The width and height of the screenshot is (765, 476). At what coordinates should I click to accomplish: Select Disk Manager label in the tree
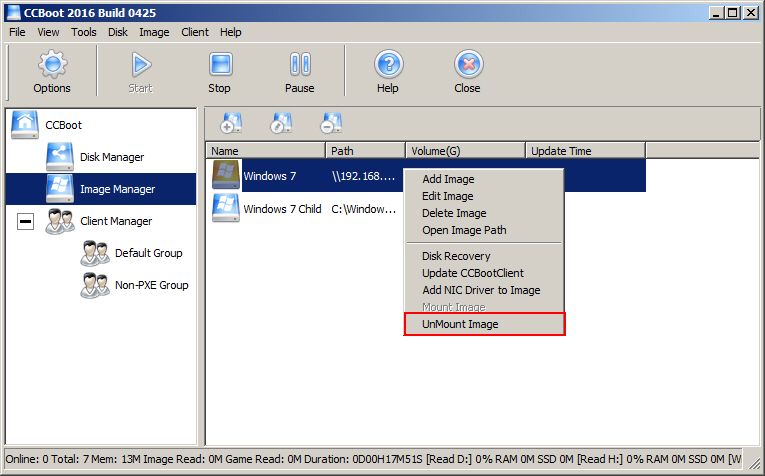tap(112, 157)
